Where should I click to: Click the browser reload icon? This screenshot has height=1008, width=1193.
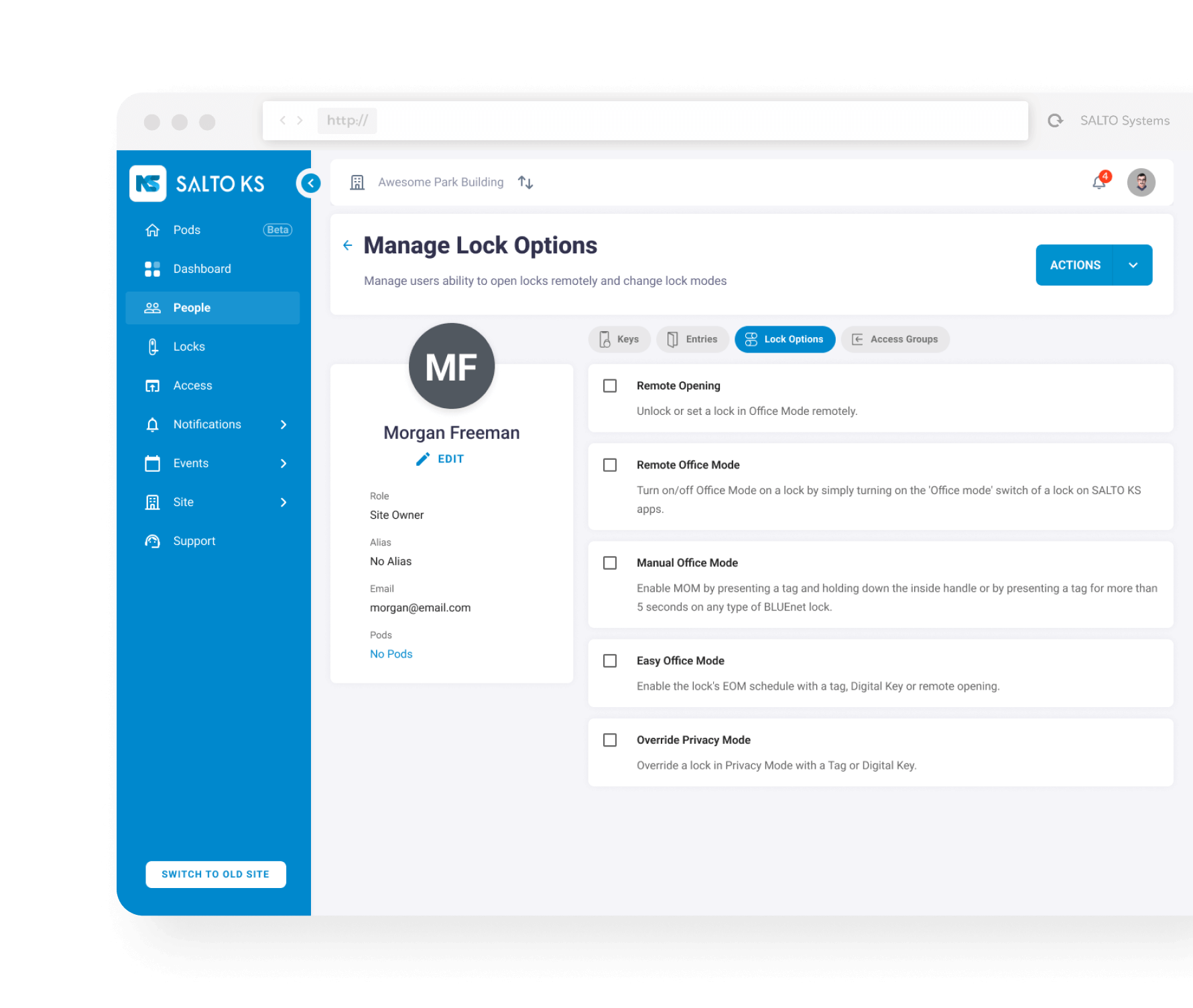click(x=1055, y=121)
